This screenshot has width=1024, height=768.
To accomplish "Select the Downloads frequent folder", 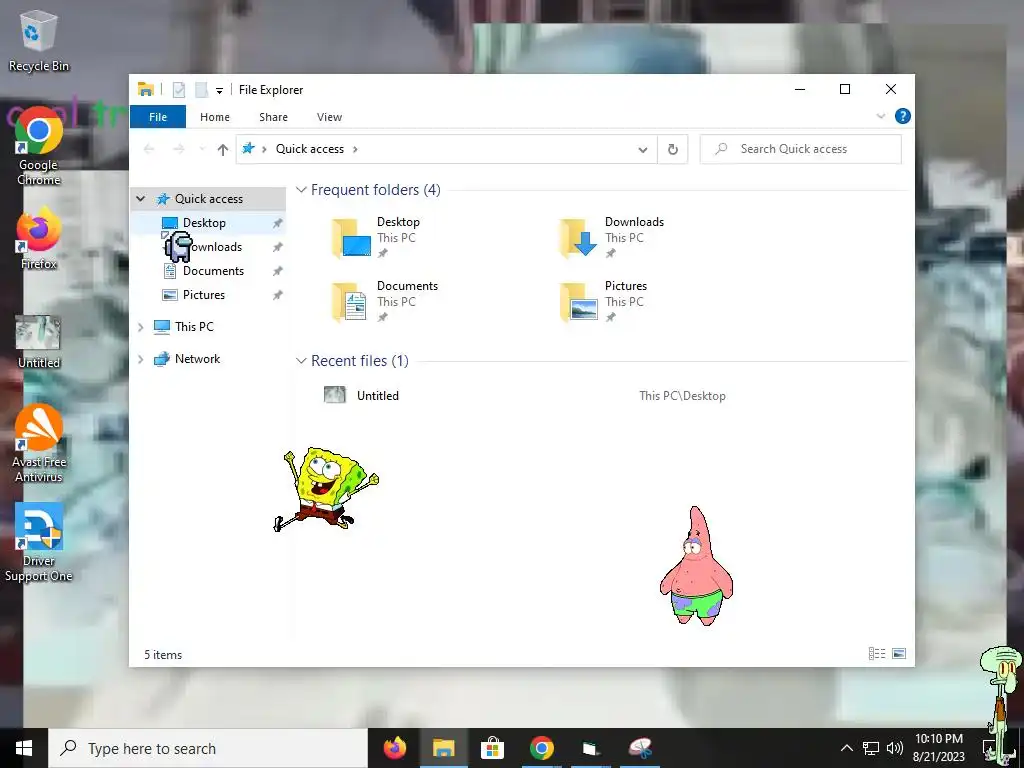I will pos(611,238).
